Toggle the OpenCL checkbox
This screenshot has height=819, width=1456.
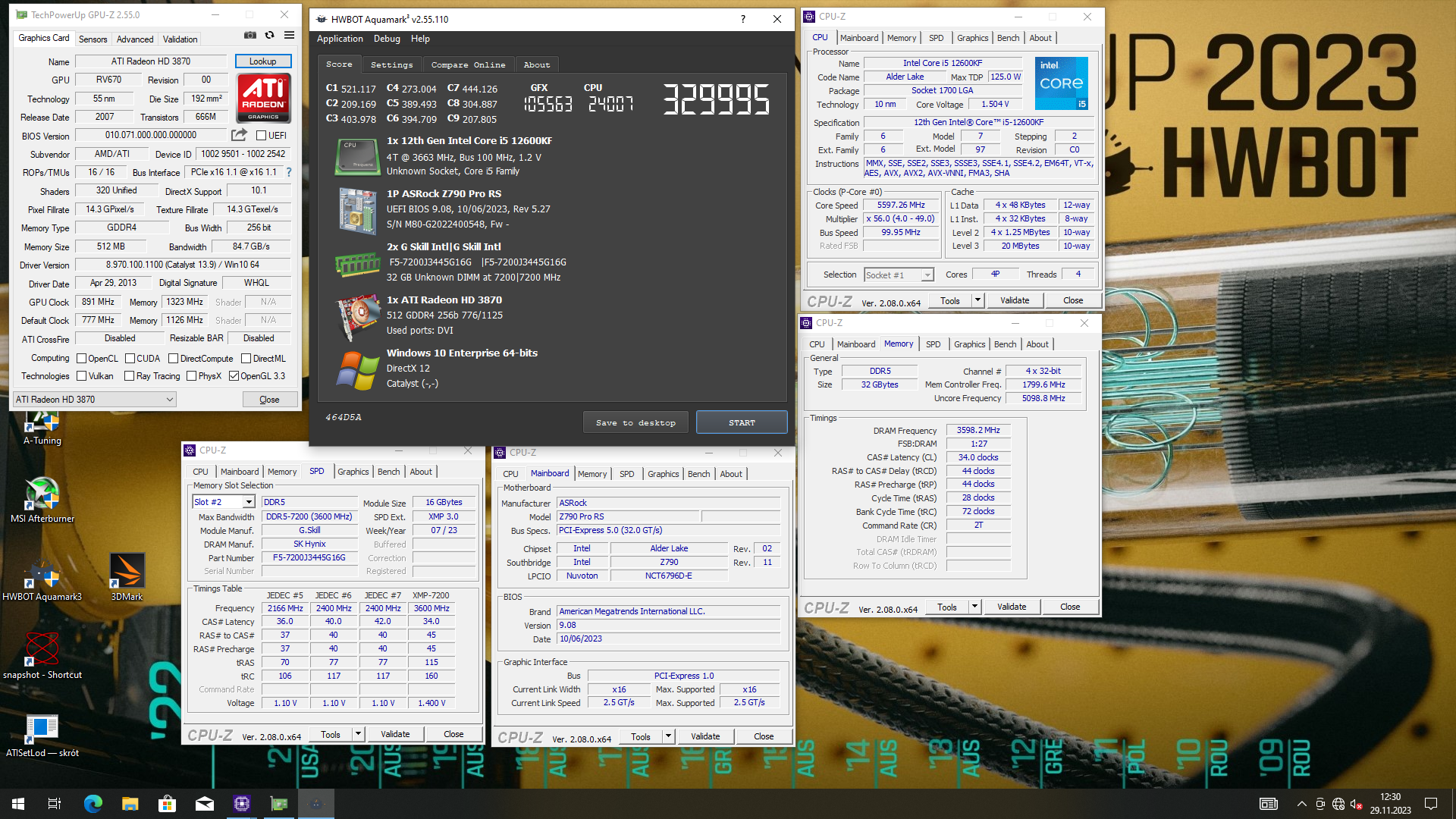coord(81,359)
